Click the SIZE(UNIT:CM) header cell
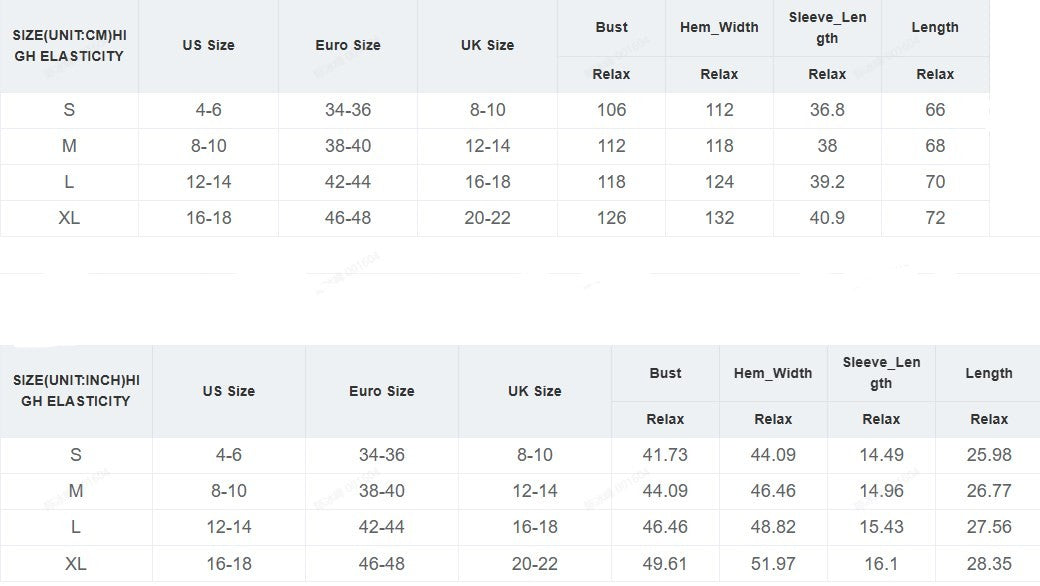This screenshot has height=586, width=1040. pos(69,46)
